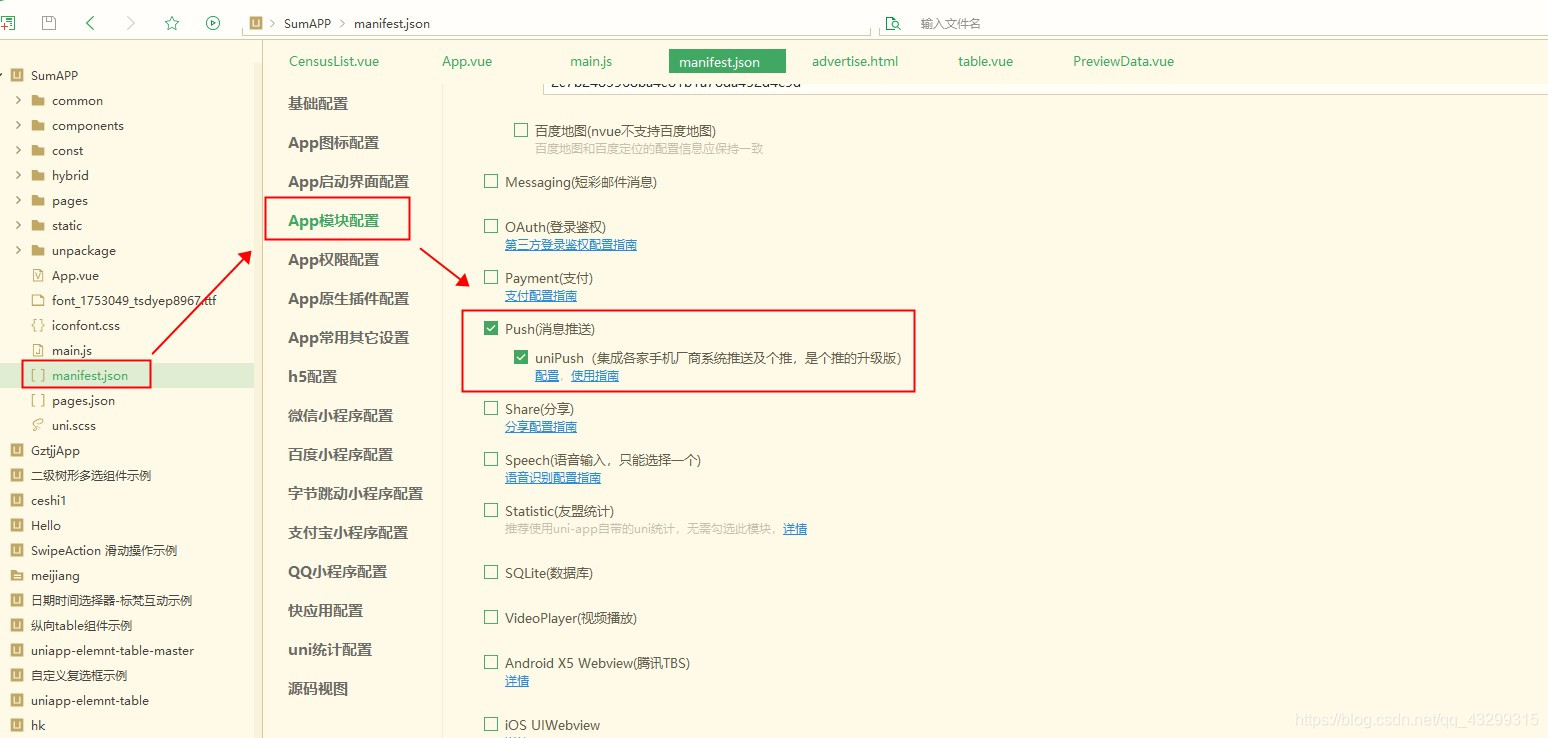Enable the Messaging(短彩邮件消息) checkbox
Viewport: 1548px width, 738px height.
[491, 182]
